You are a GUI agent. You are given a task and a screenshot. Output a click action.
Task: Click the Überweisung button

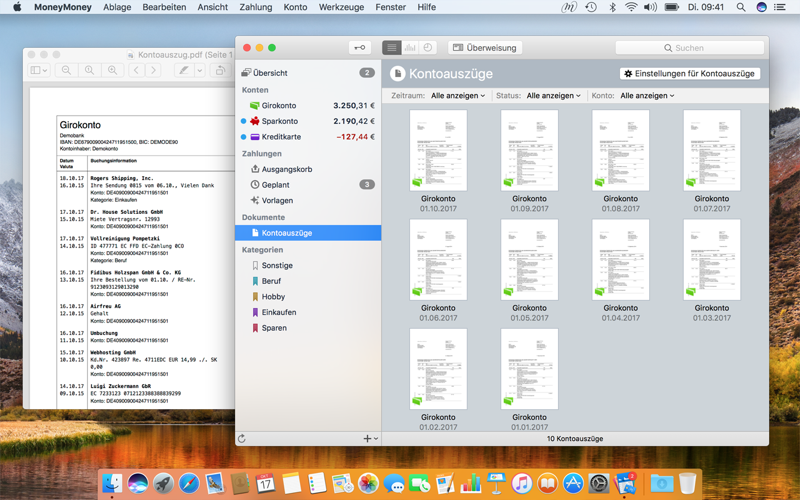point(485,47)
